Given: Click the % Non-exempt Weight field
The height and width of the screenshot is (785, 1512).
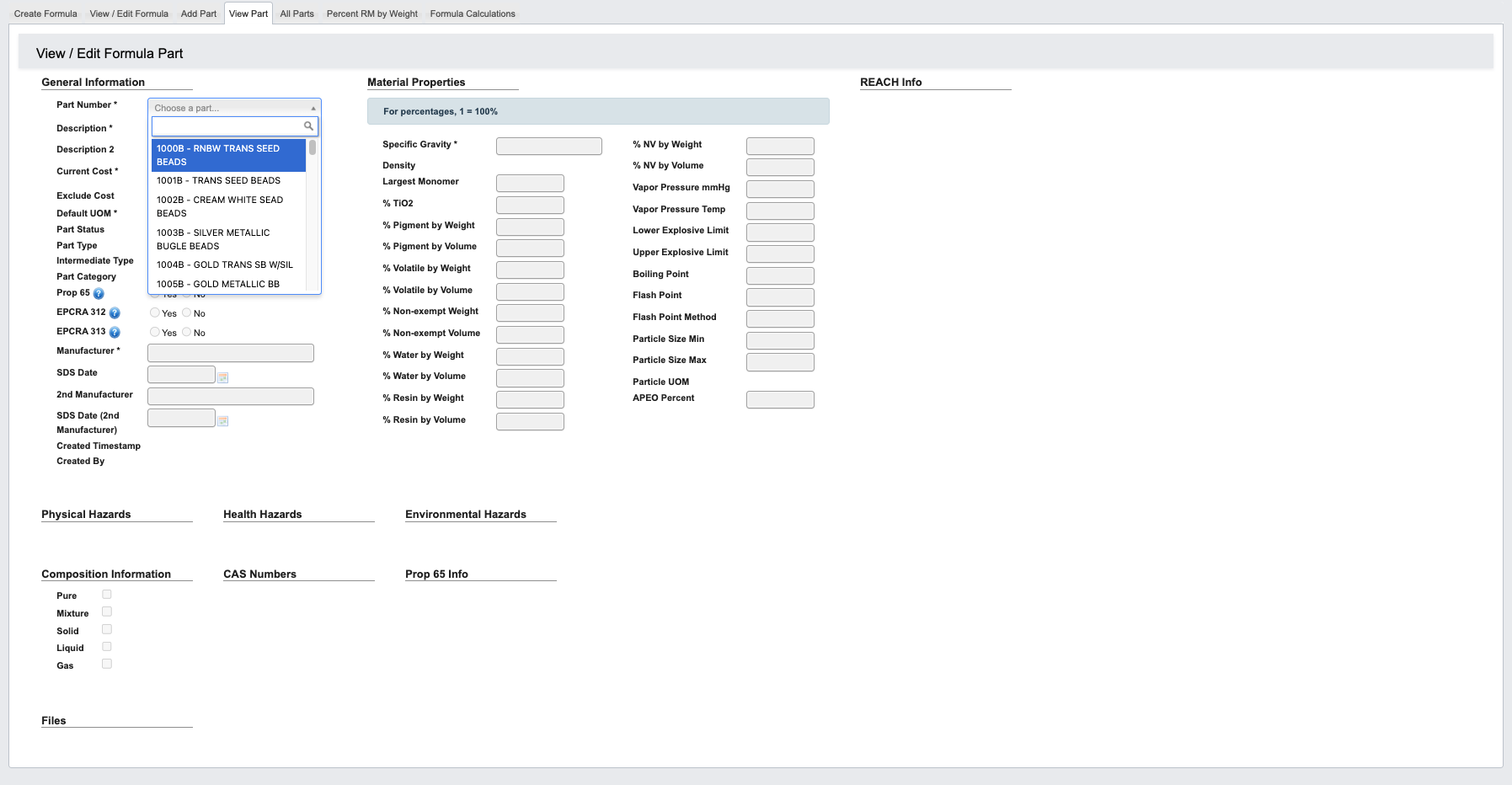Looking at the screenshot, I should 530,313.
